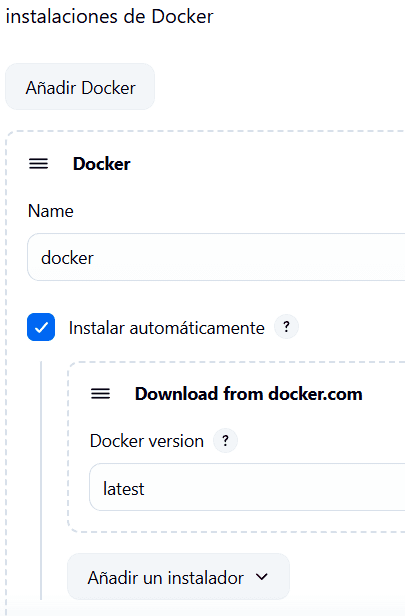Click the bold Docker section title
Screen dimensions: 405x616
point(102,163)
